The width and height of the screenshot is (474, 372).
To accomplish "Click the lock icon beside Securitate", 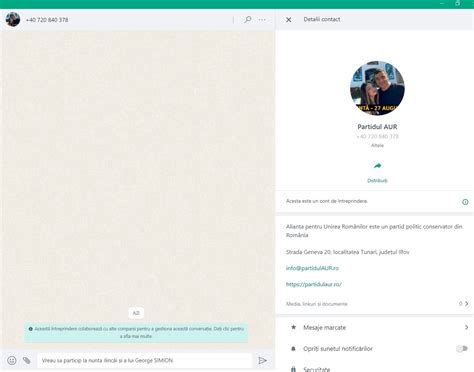I will [x=293, y=369].
